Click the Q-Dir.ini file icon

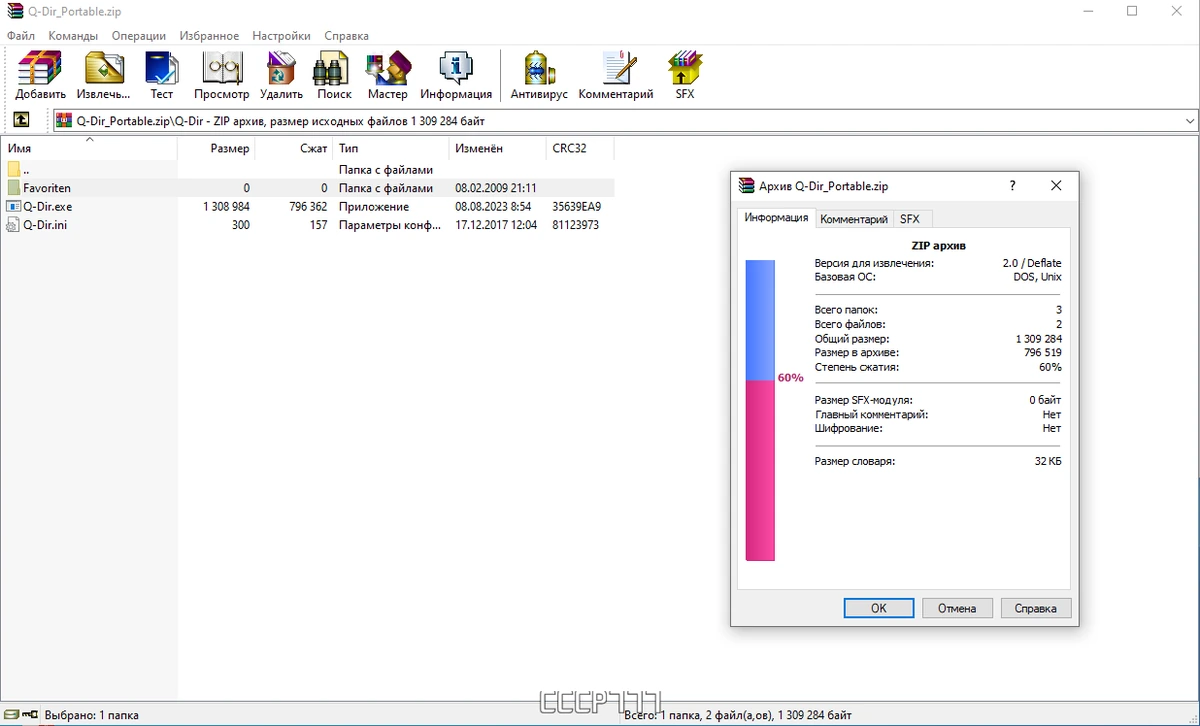[x=13, y=224]
